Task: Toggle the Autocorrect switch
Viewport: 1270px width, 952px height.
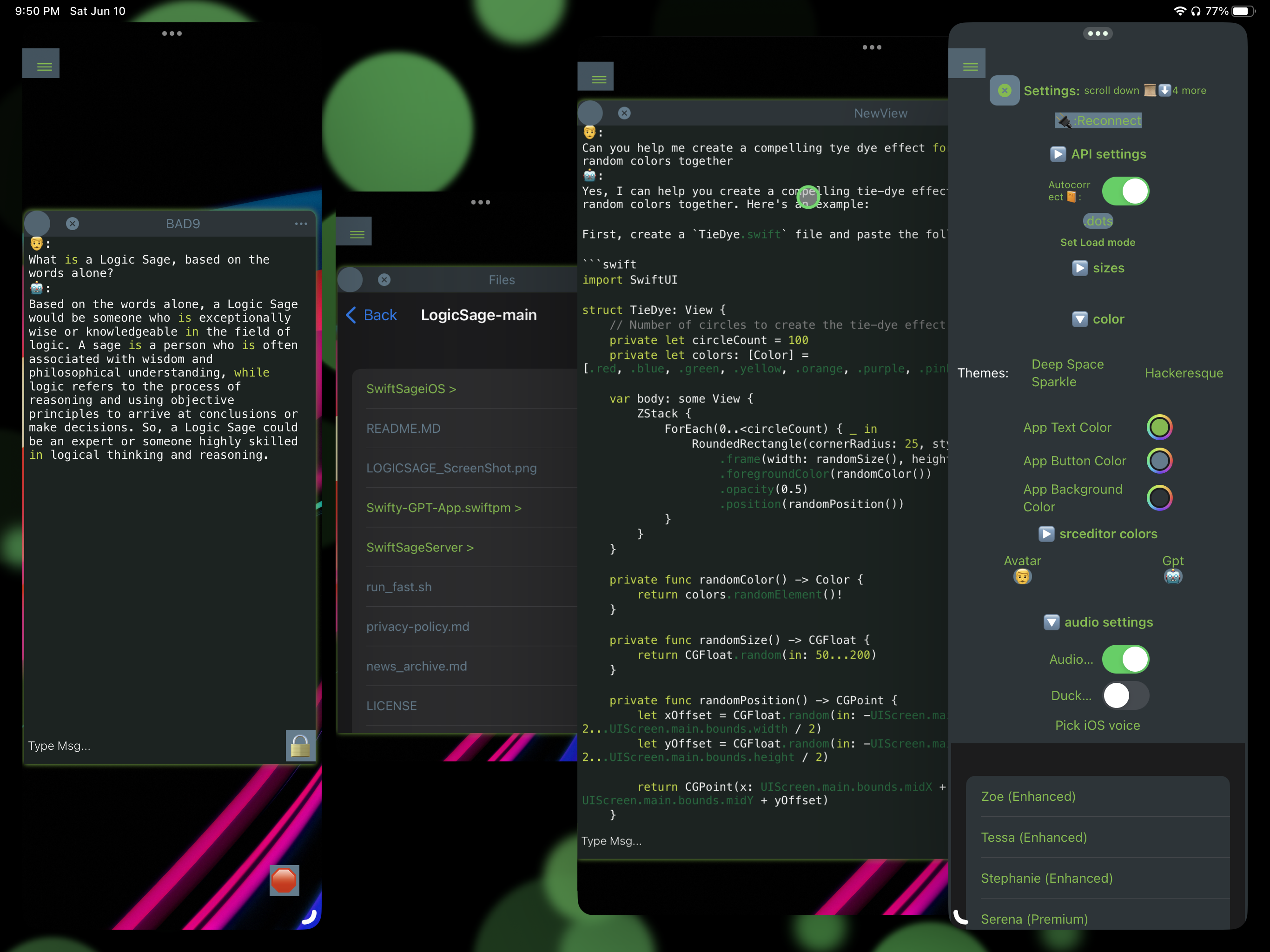Action: [x=1125, y=191]
